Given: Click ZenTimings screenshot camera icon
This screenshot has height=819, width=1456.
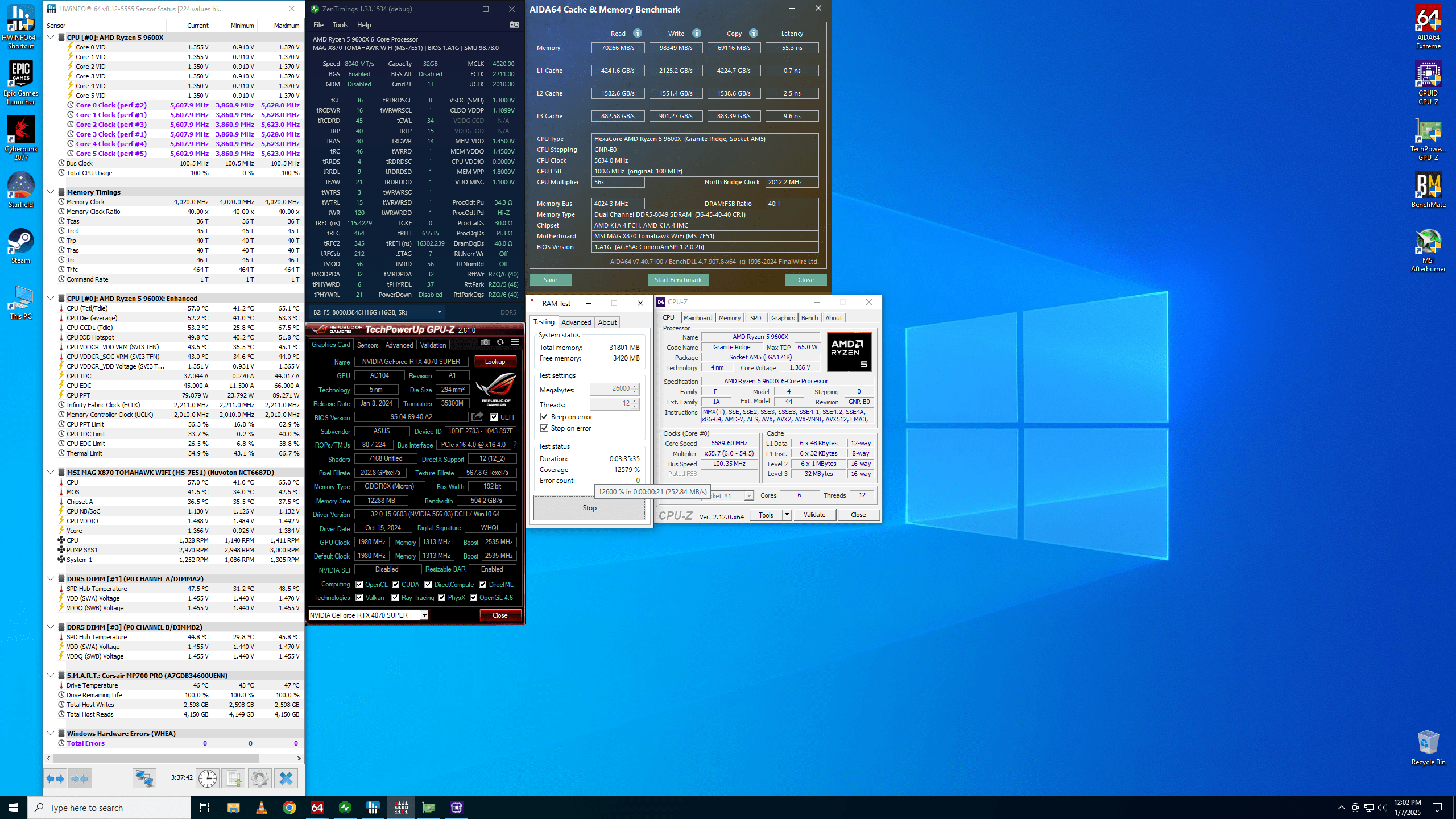Looking at the screenshot, I should coord(514,24).
